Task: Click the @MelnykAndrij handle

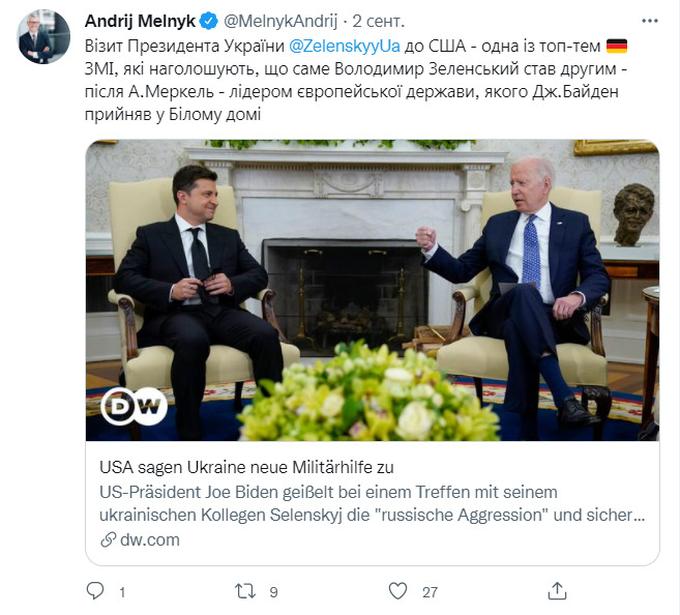Action: (x=281, y=21)
